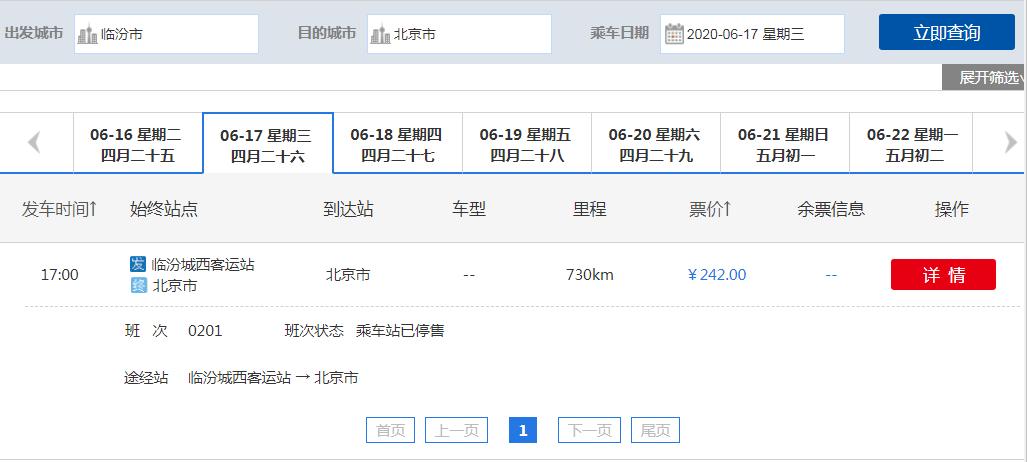This screenshot has width=1027, height=462.
Task: Click the city icon in destination city field
Action: pos(380,34)
